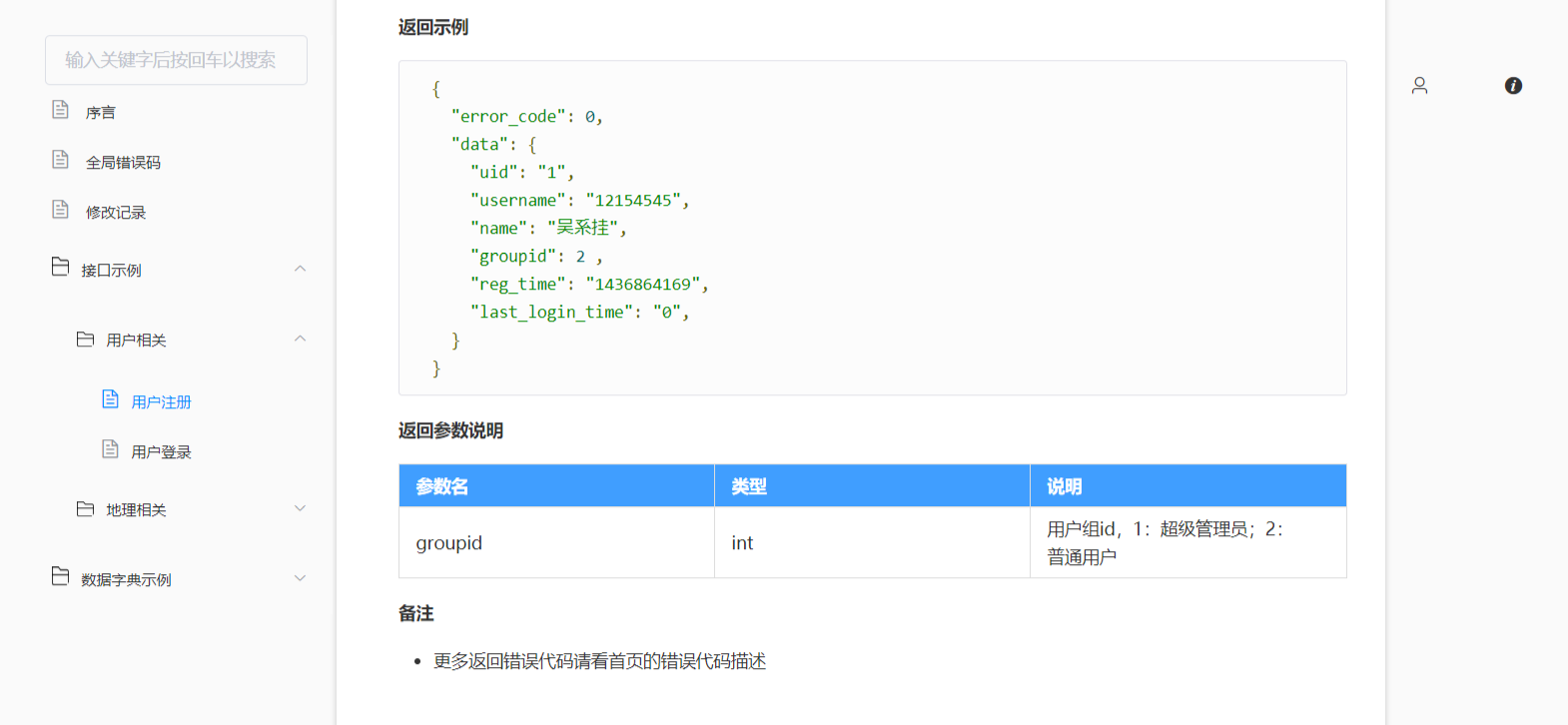Expand the 地理相关 folder chevron
Image resolution: width=1568 pixels, height=725 pixels.
pos(300,508)
